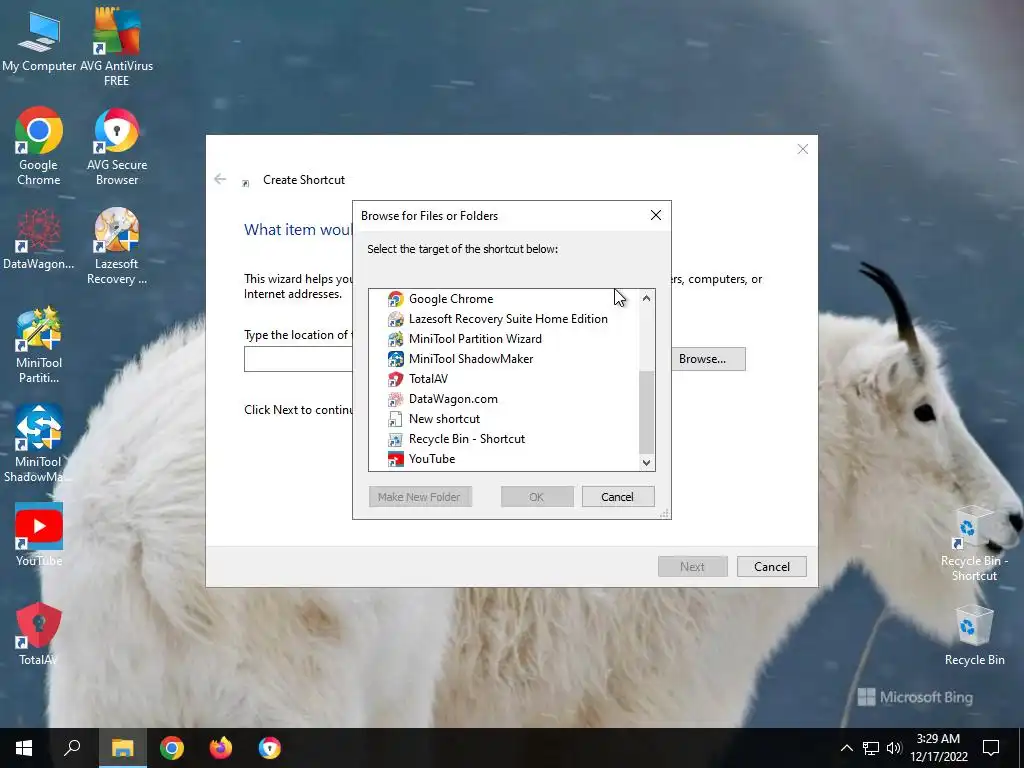Screen dimensions: 1024x768
Task: Select MiniTool ShadowMaker desktop shortcut
Action: pos(39,444)
